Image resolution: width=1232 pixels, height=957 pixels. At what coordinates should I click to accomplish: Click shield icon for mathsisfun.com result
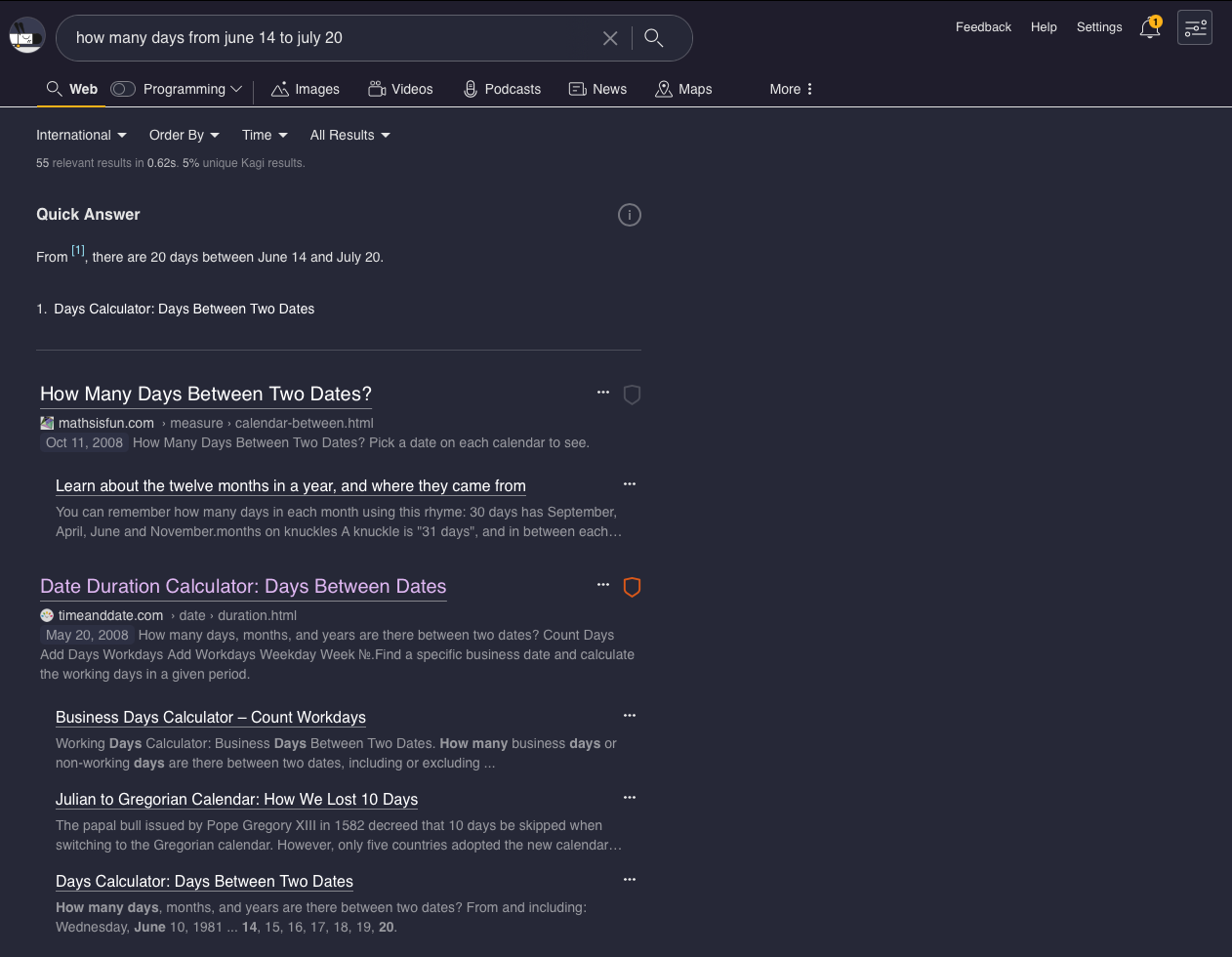(632, 395)
